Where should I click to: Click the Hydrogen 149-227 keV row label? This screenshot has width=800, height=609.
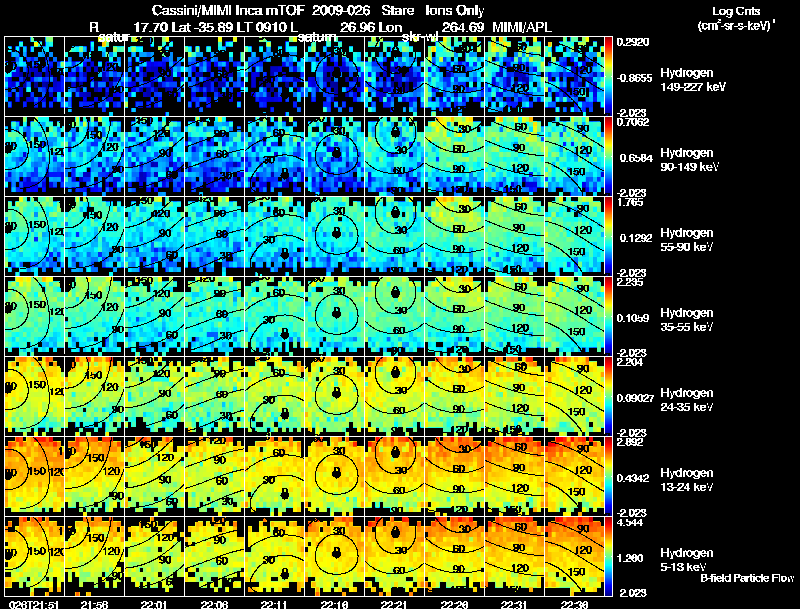[693, 80]
